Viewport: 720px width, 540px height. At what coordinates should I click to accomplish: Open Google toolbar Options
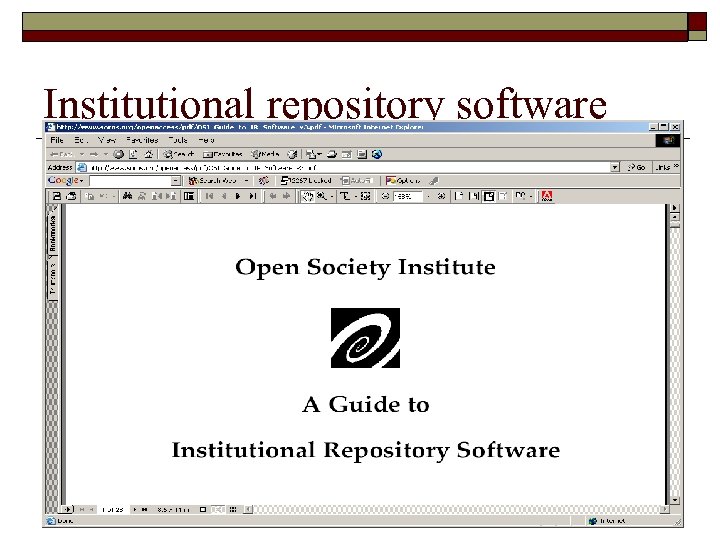point(403,181)
